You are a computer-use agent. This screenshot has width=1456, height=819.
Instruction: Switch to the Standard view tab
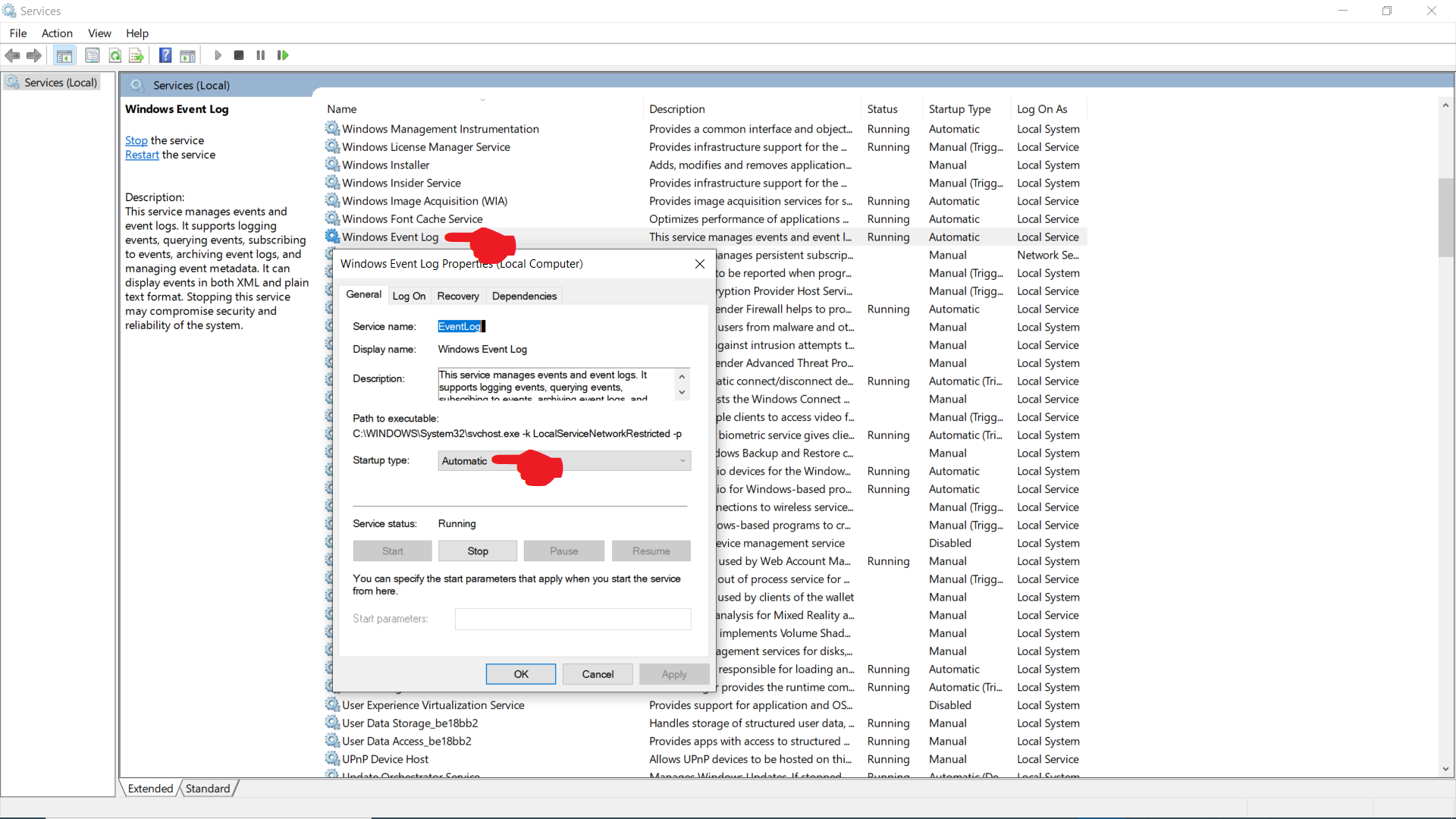coord(208,789)
